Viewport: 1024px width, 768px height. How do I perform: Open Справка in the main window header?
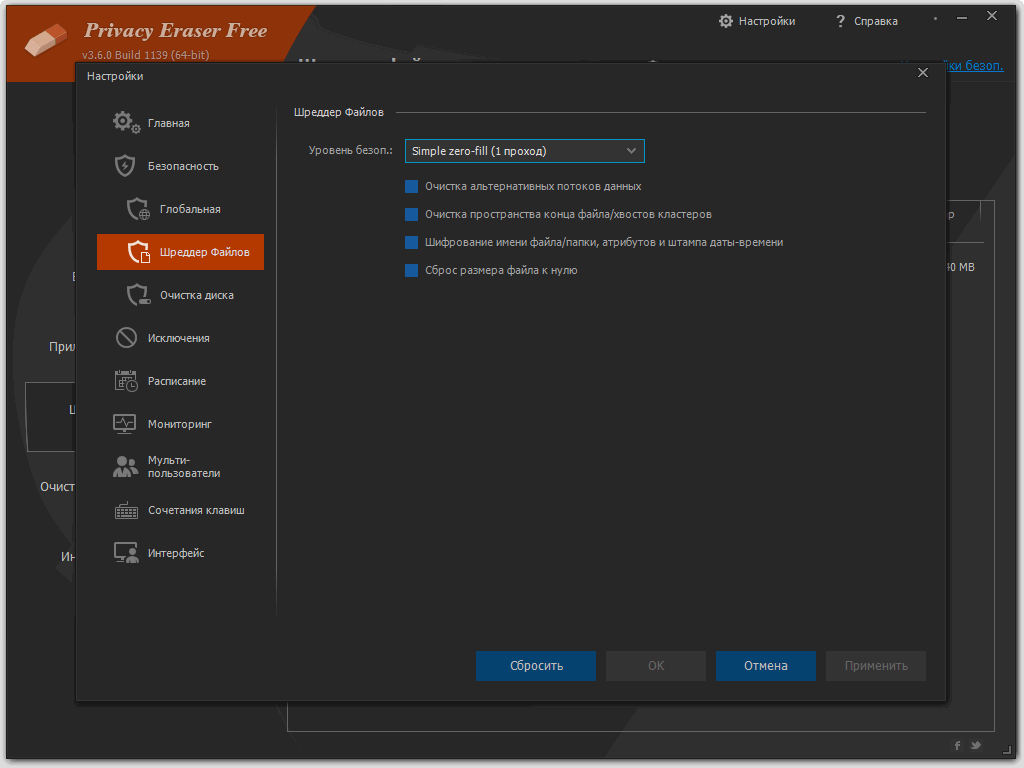click(867, 21)
